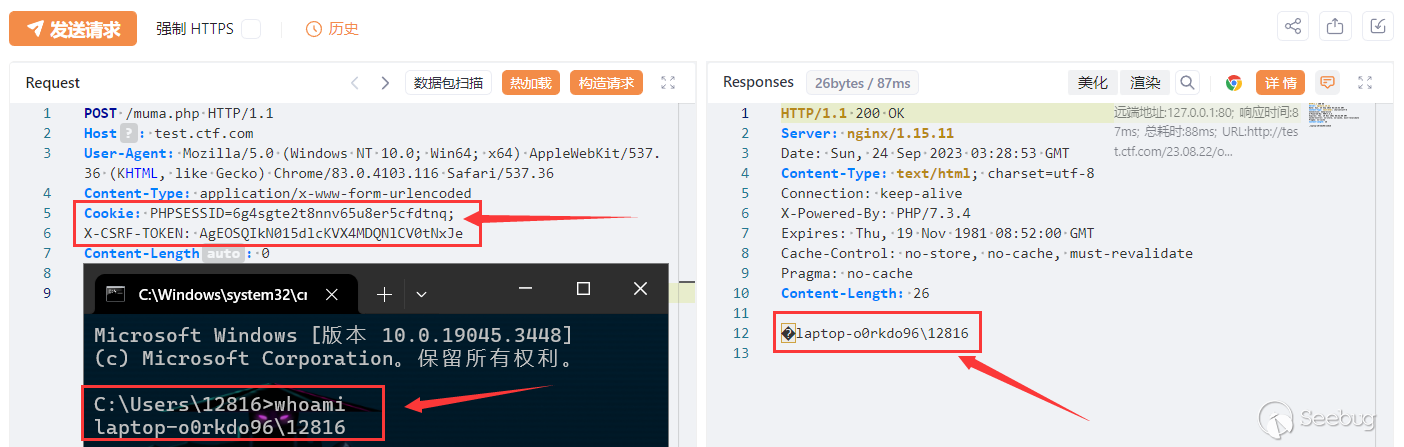This screenshot has width=1404, height=447.
Task: Click the 热加载 hot reload button
Action: [531, 83]
